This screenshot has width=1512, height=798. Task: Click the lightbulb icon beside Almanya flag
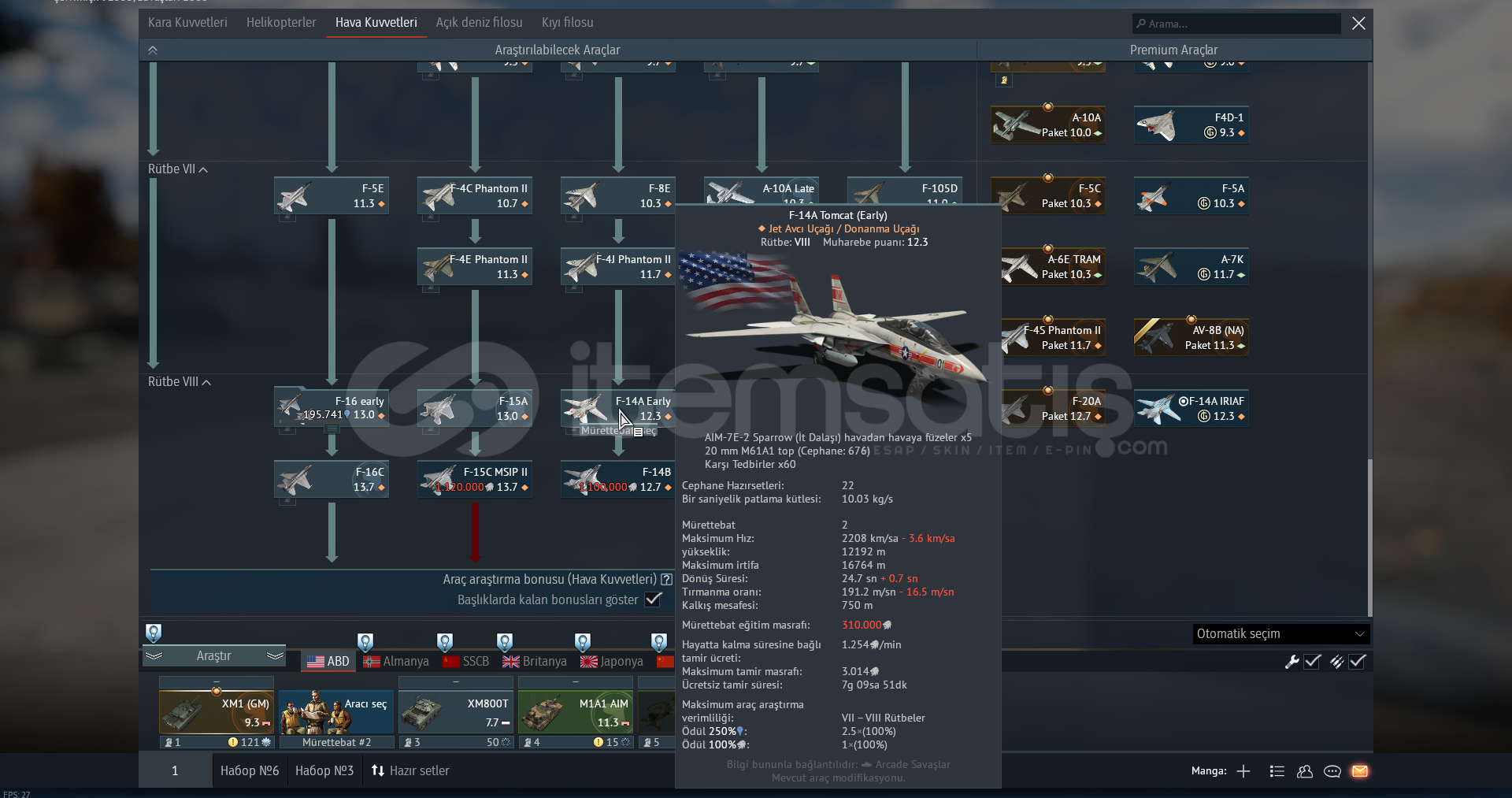point(365,642)
